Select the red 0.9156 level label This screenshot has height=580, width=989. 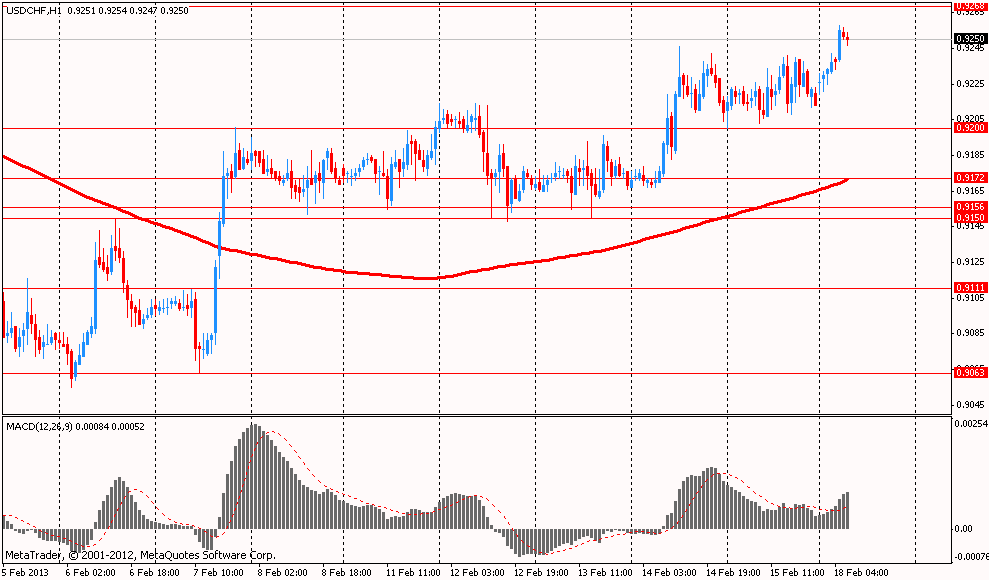971,207
